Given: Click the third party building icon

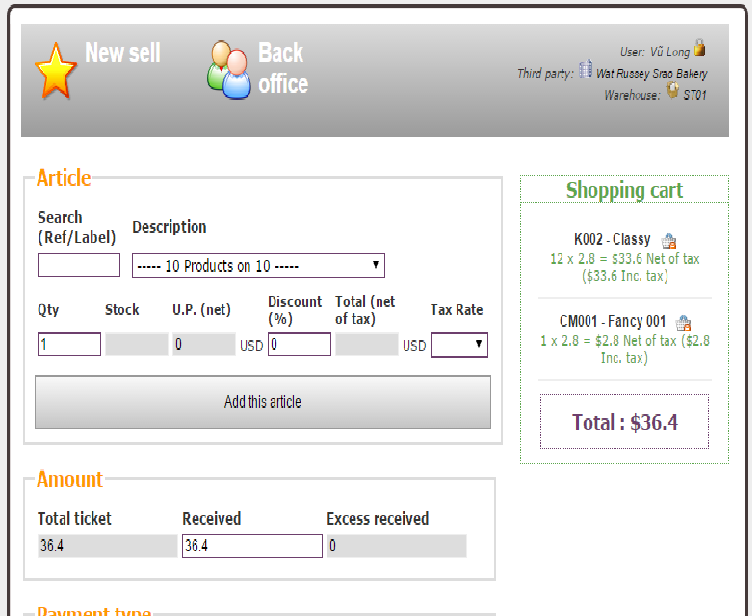Looking at the screenshot, I should pos(586,71).
